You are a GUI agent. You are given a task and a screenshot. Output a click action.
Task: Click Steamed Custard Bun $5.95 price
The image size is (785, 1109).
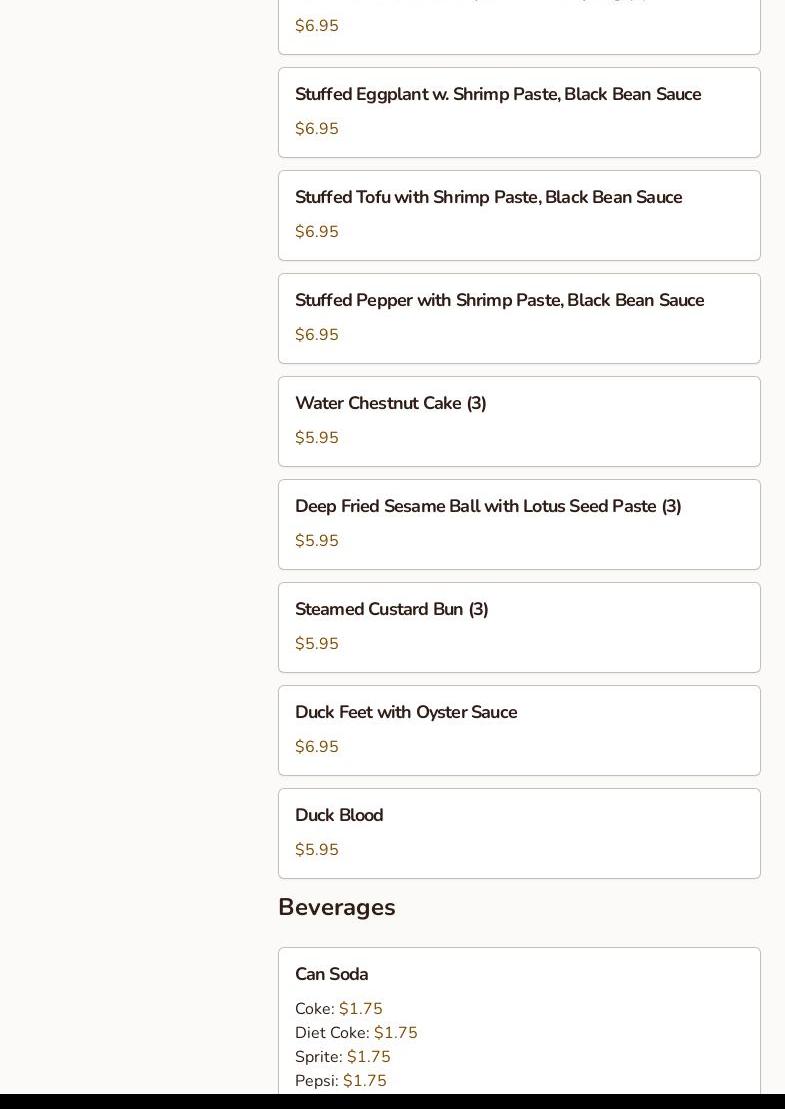(317, 644)
